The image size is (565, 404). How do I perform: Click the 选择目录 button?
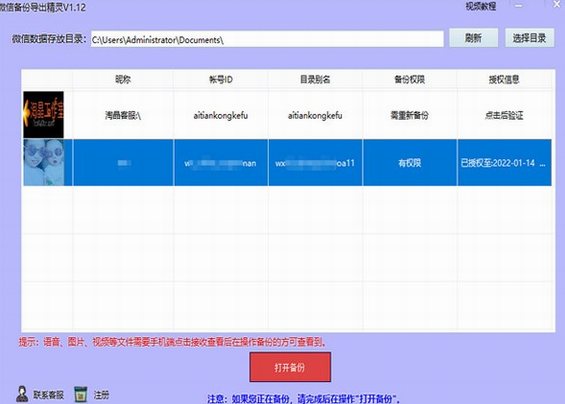click(x=529, y=38)
